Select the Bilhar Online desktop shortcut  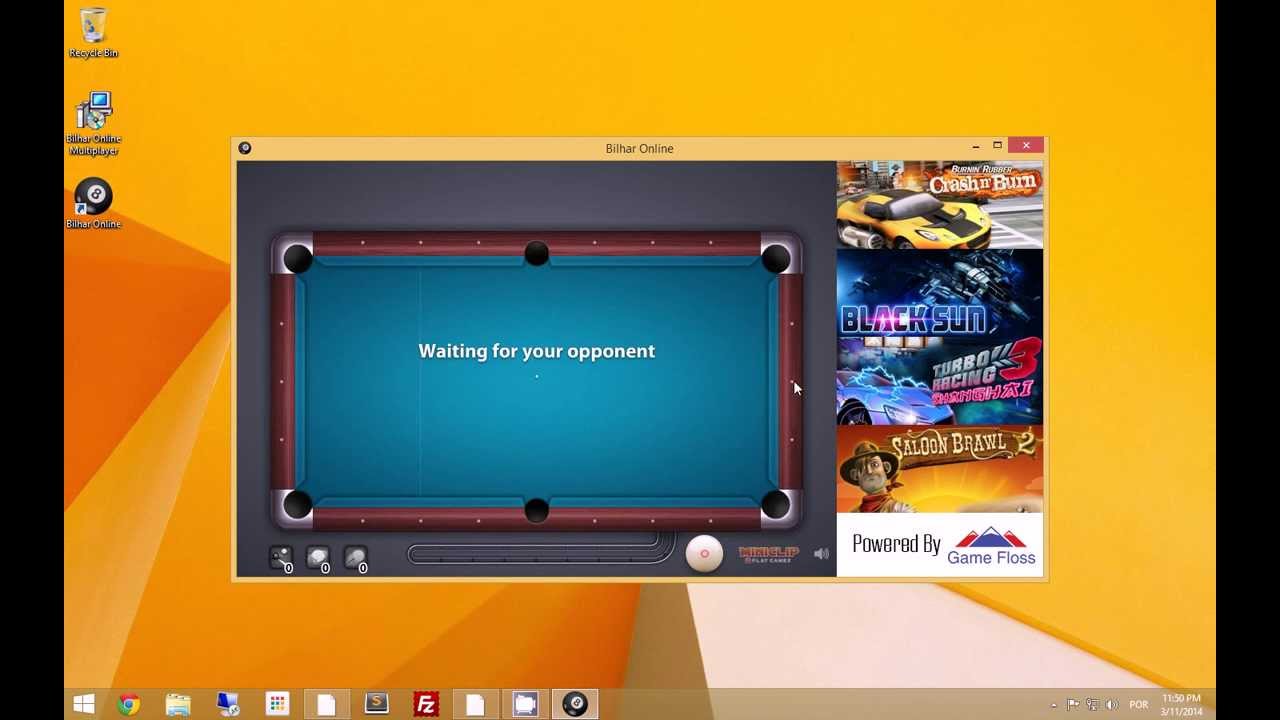(x=93, y=204)
